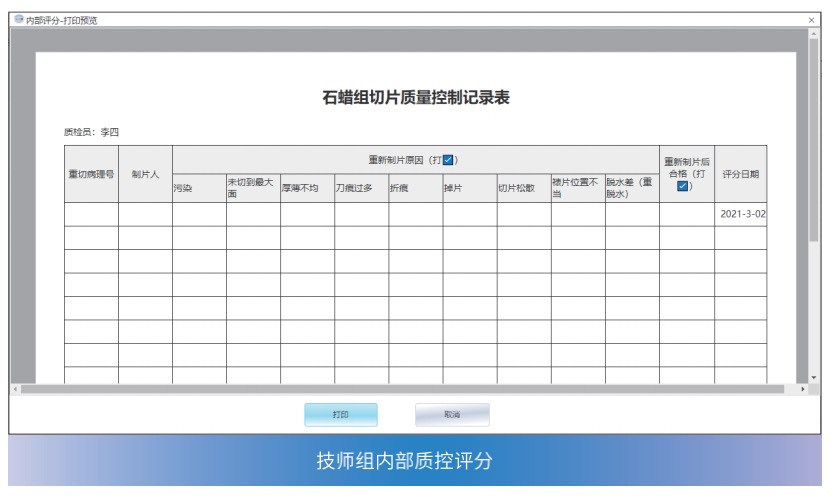
Task: Click the 厚薄不均 column header
Action: (x=308, y=188)
